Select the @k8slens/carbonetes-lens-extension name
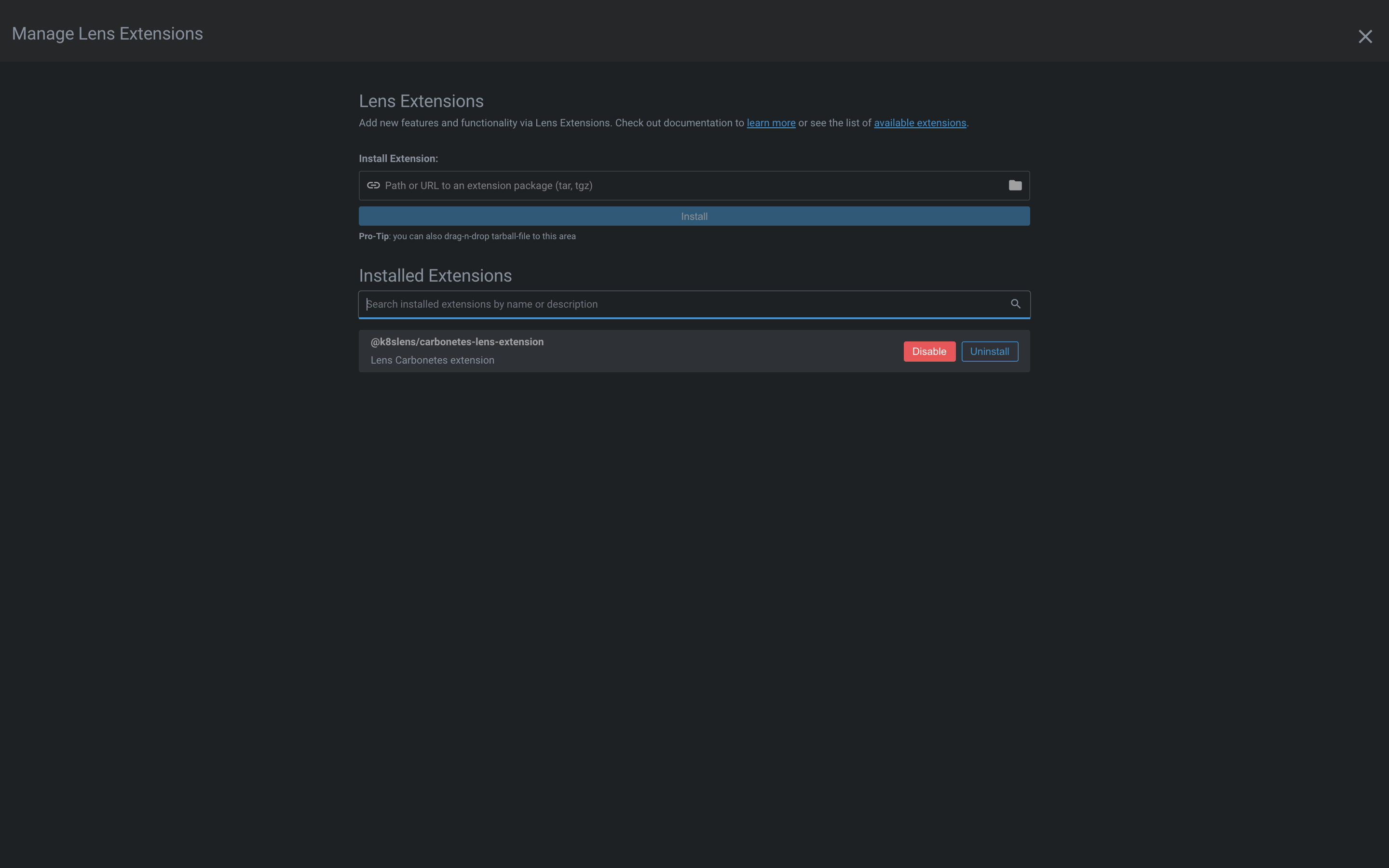Screen dimensions: 1389x868 457,341
